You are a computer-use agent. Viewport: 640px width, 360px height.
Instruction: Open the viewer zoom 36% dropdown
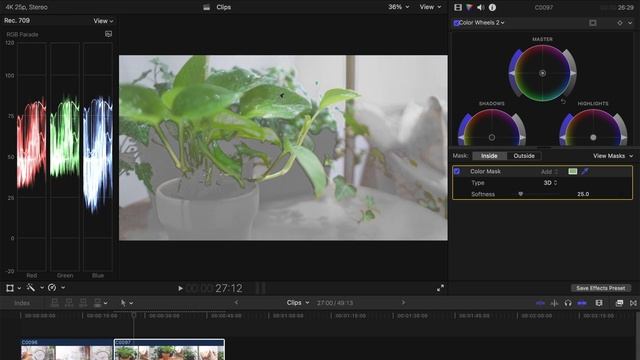(x=398, y=7)
